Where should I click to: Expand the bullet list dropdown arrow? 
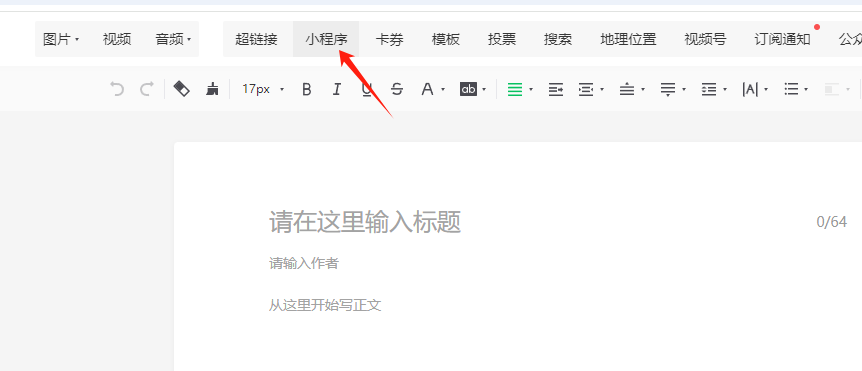(806, 89)
